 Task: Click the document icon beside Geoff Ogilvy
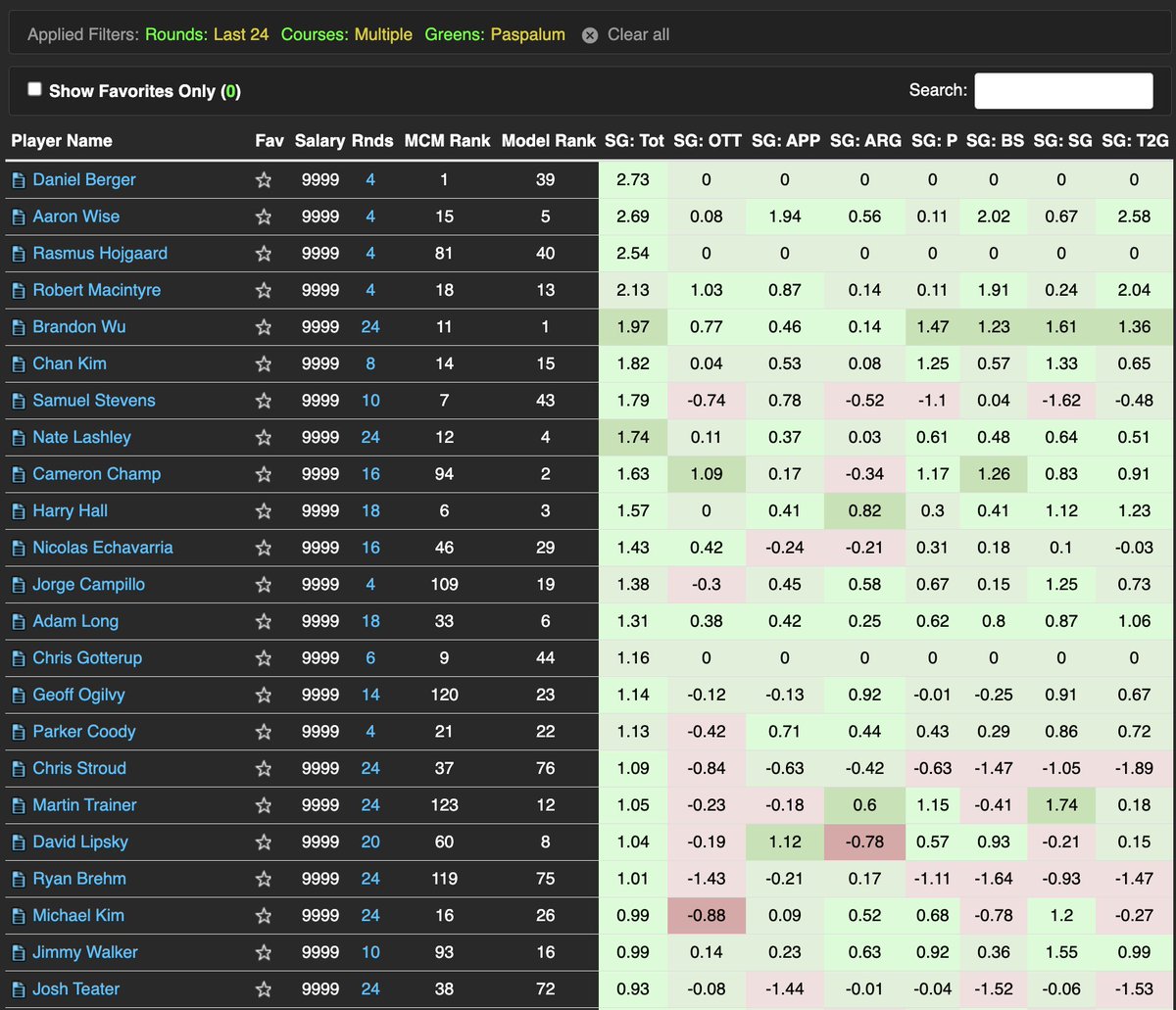(18, 696)
